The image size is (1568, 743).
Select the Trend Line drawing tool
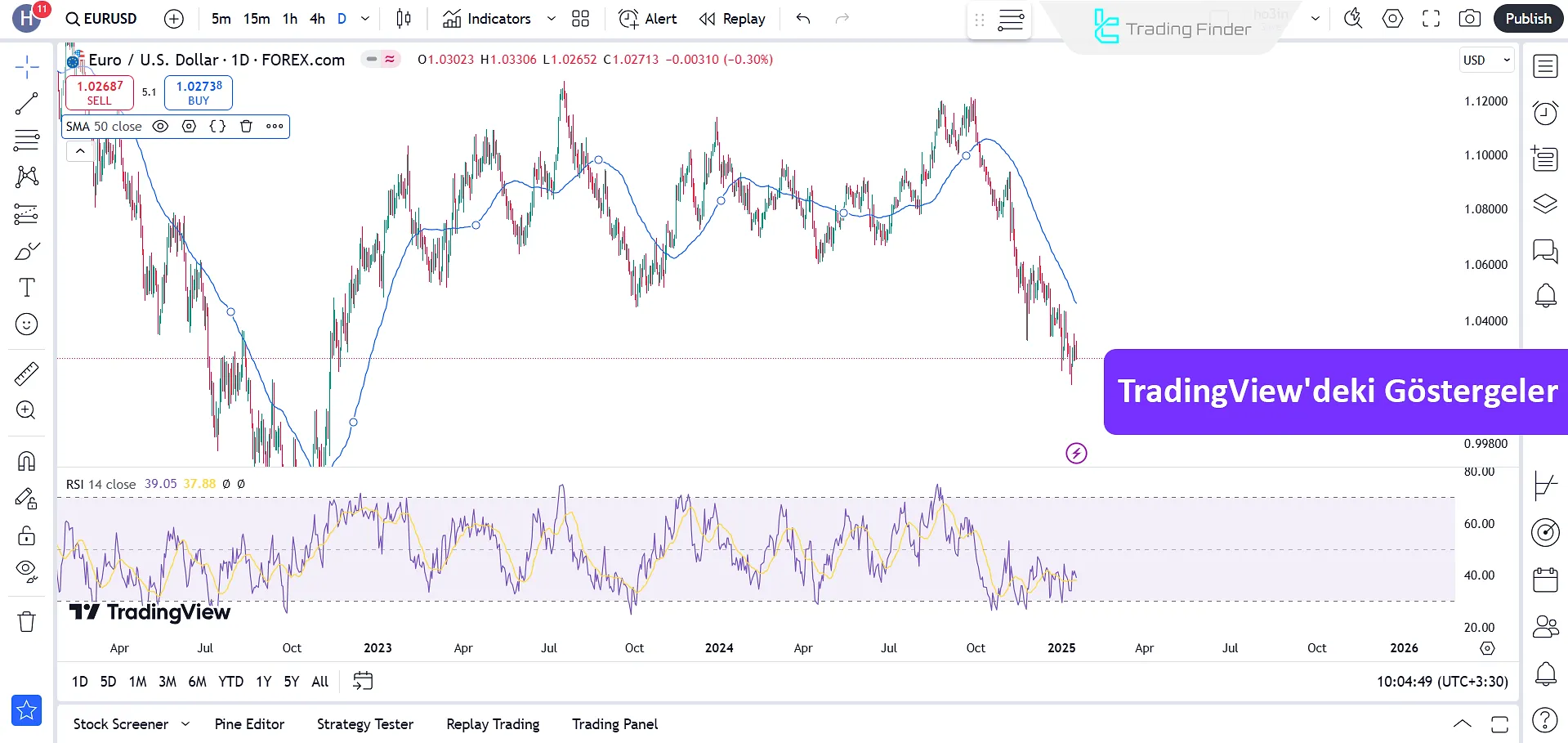pos(25,103)
